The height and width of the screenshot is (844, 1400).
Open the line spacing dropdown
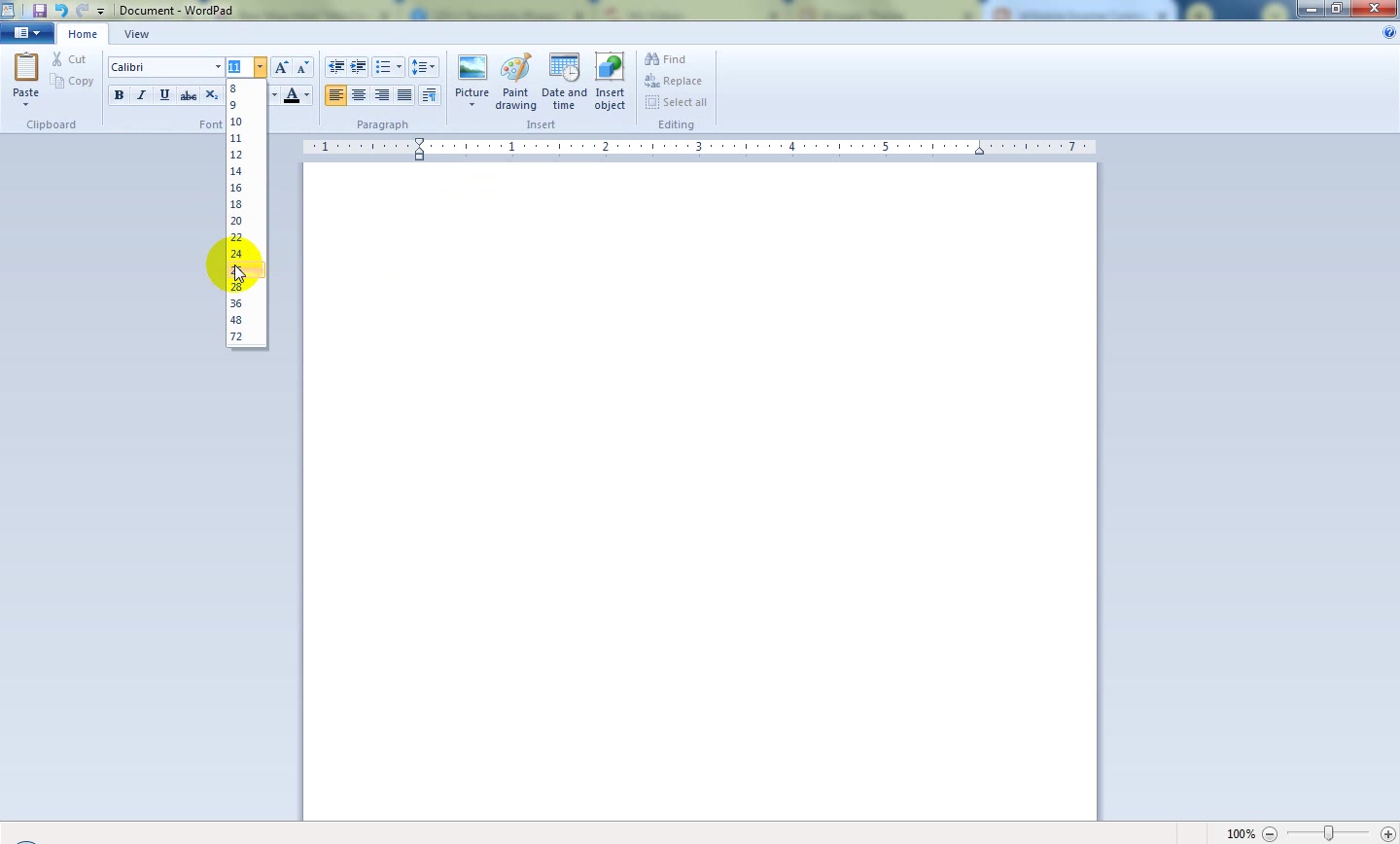pos(424,67)
